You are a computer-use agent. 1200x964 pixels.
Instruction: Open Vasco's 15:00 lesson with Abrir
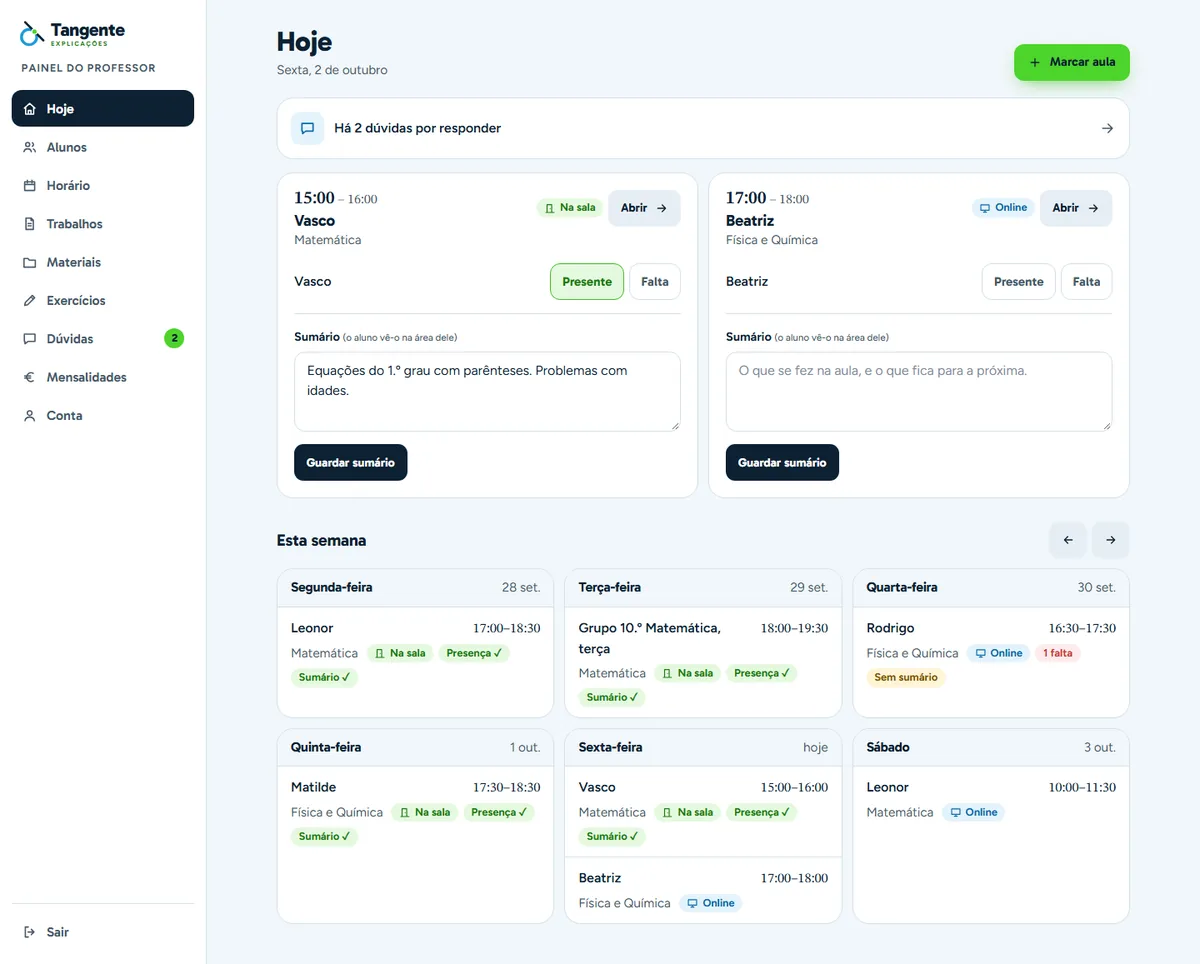tap(644, 208)
